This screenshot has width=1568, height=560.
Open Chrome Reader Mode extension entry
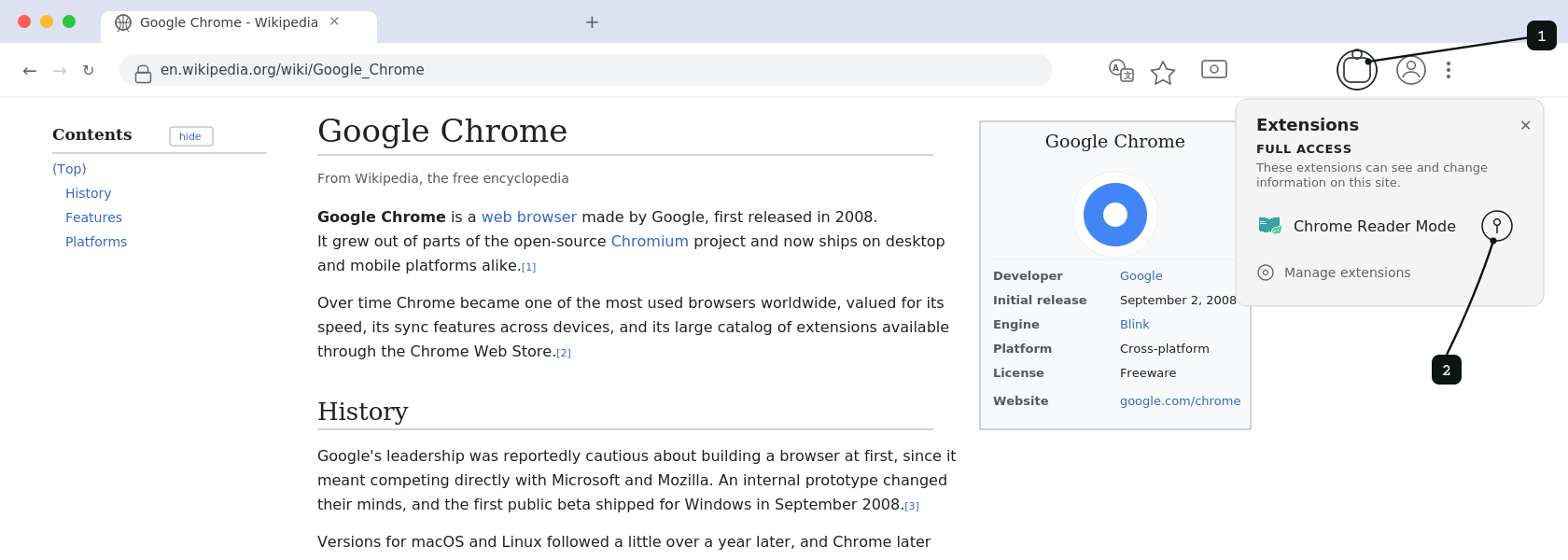click(1356, 226)
